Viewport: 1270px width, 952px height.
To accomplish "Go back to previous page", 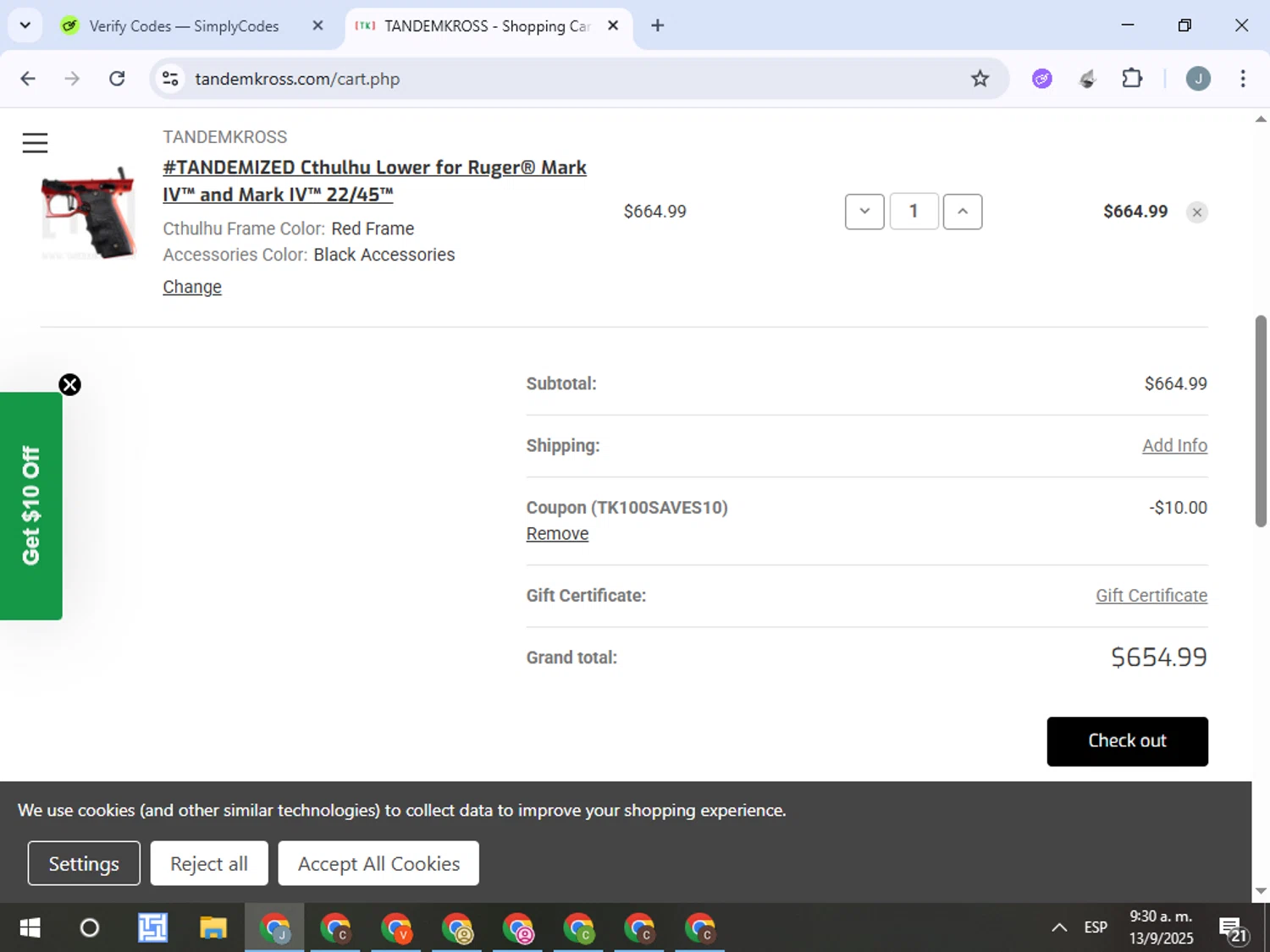I will (28, 79).
